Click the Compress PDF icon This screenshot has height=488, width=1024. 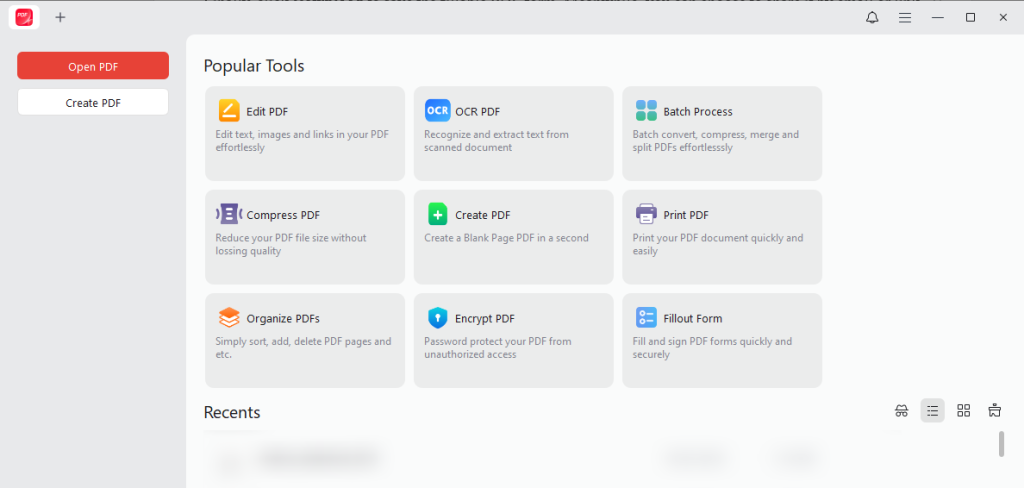coord(229,214)
